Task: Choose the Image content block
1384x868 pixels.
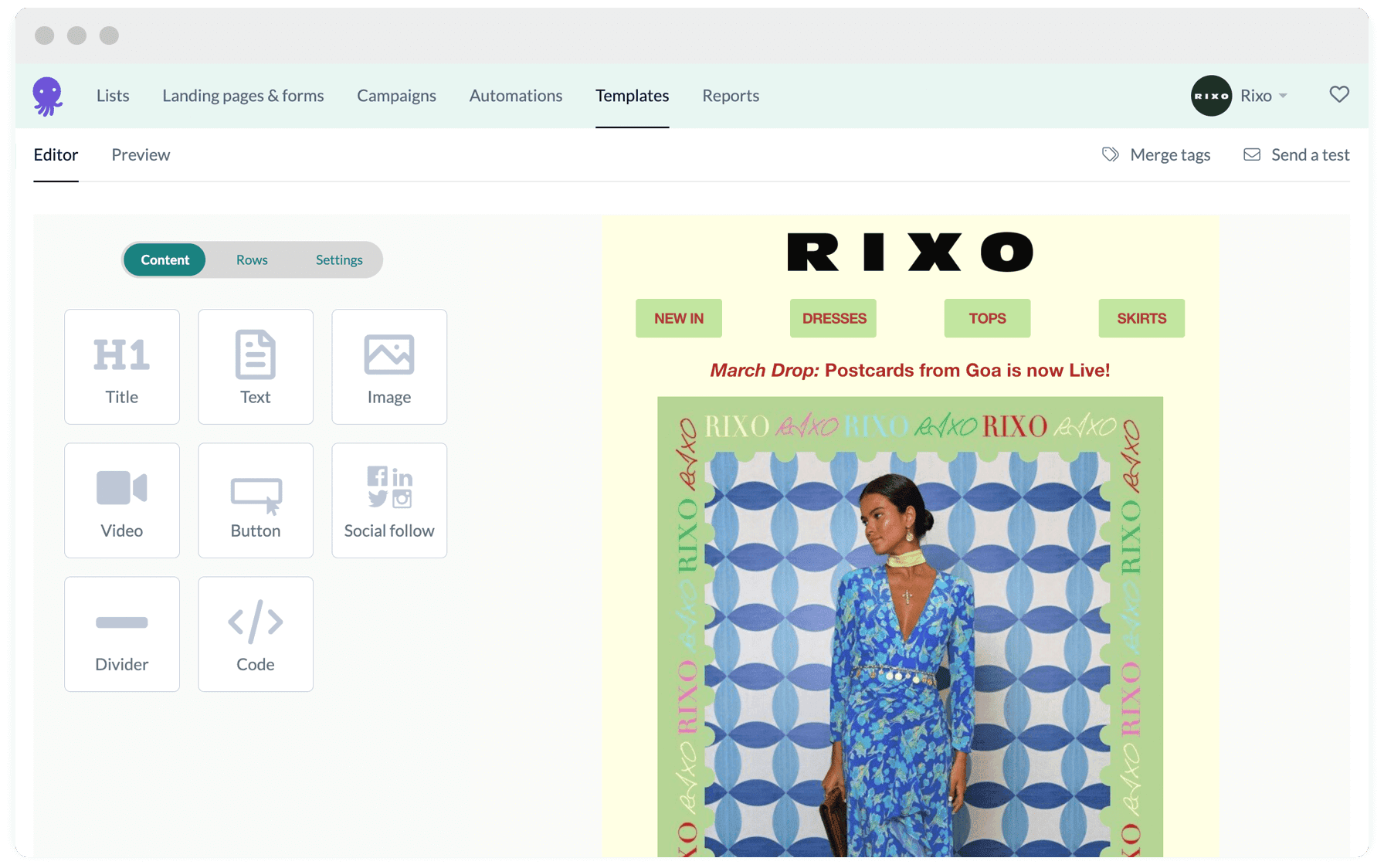Action: tap(389, 367)
